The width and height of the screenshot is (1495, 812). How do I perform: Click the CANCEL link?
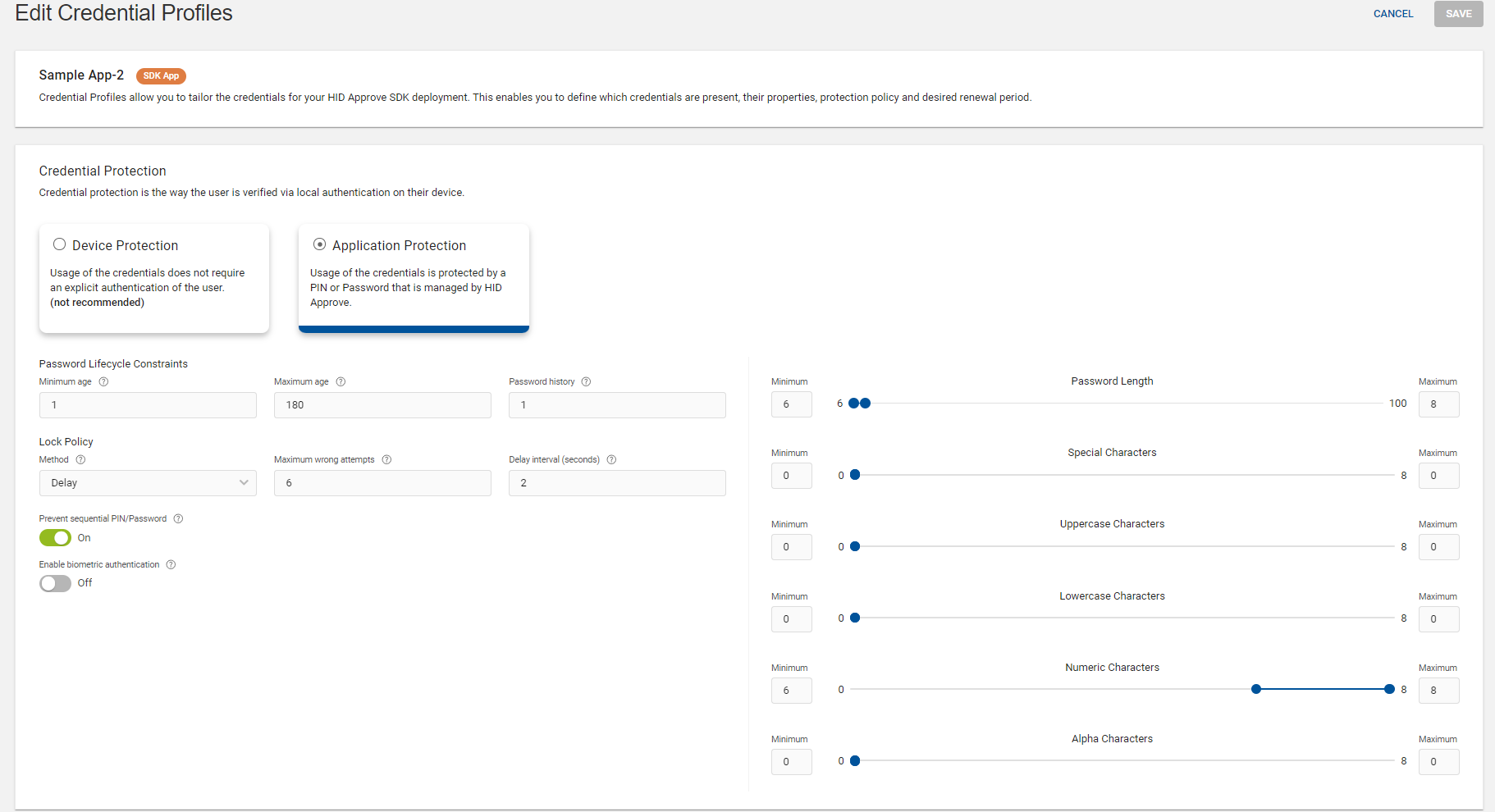1392,14
